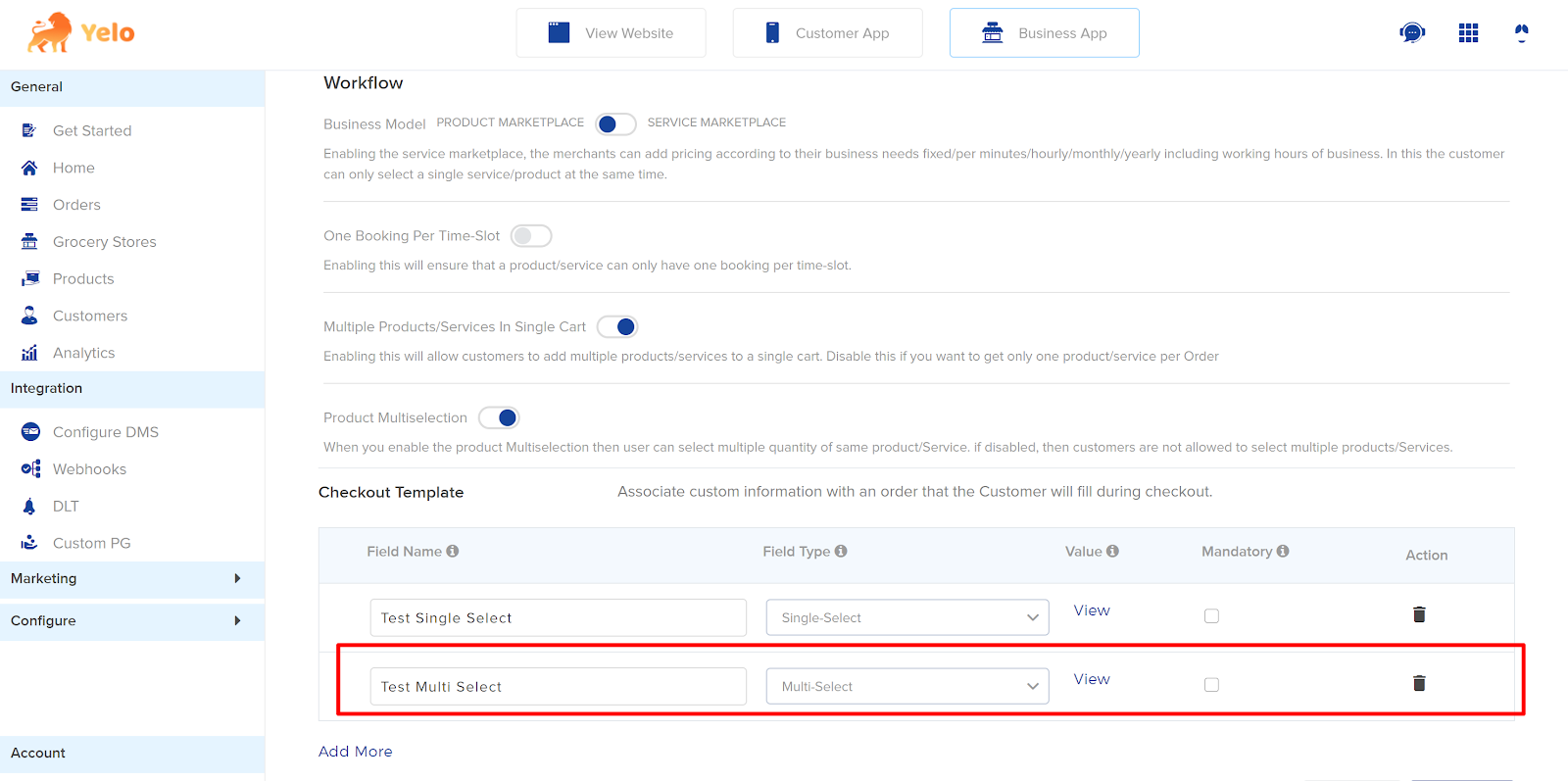Screen dimensions: 1568x781
Task: Click the Analytics chart icon
Action: 29,353
